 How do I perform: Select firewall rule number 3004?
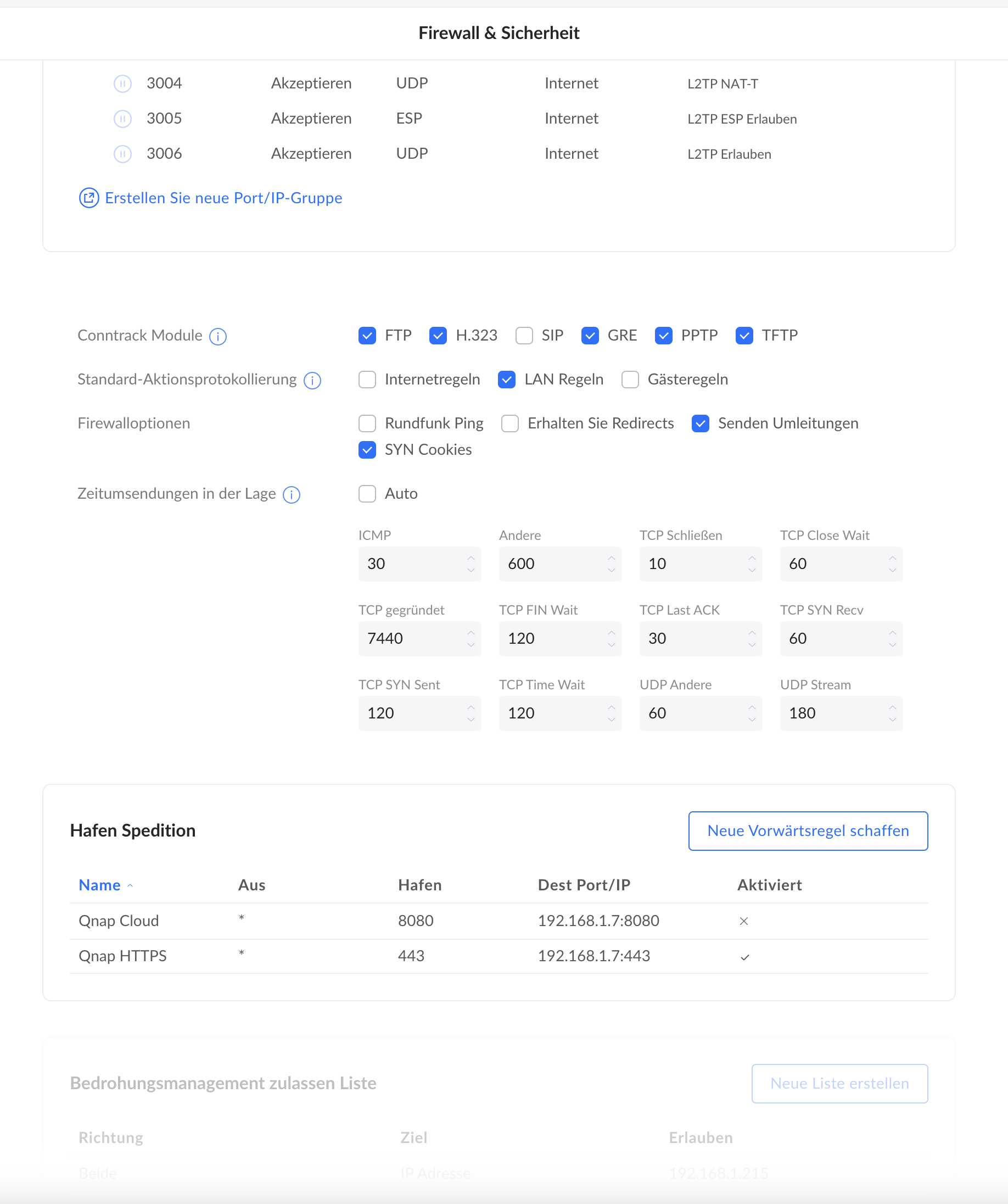[165, 83]
